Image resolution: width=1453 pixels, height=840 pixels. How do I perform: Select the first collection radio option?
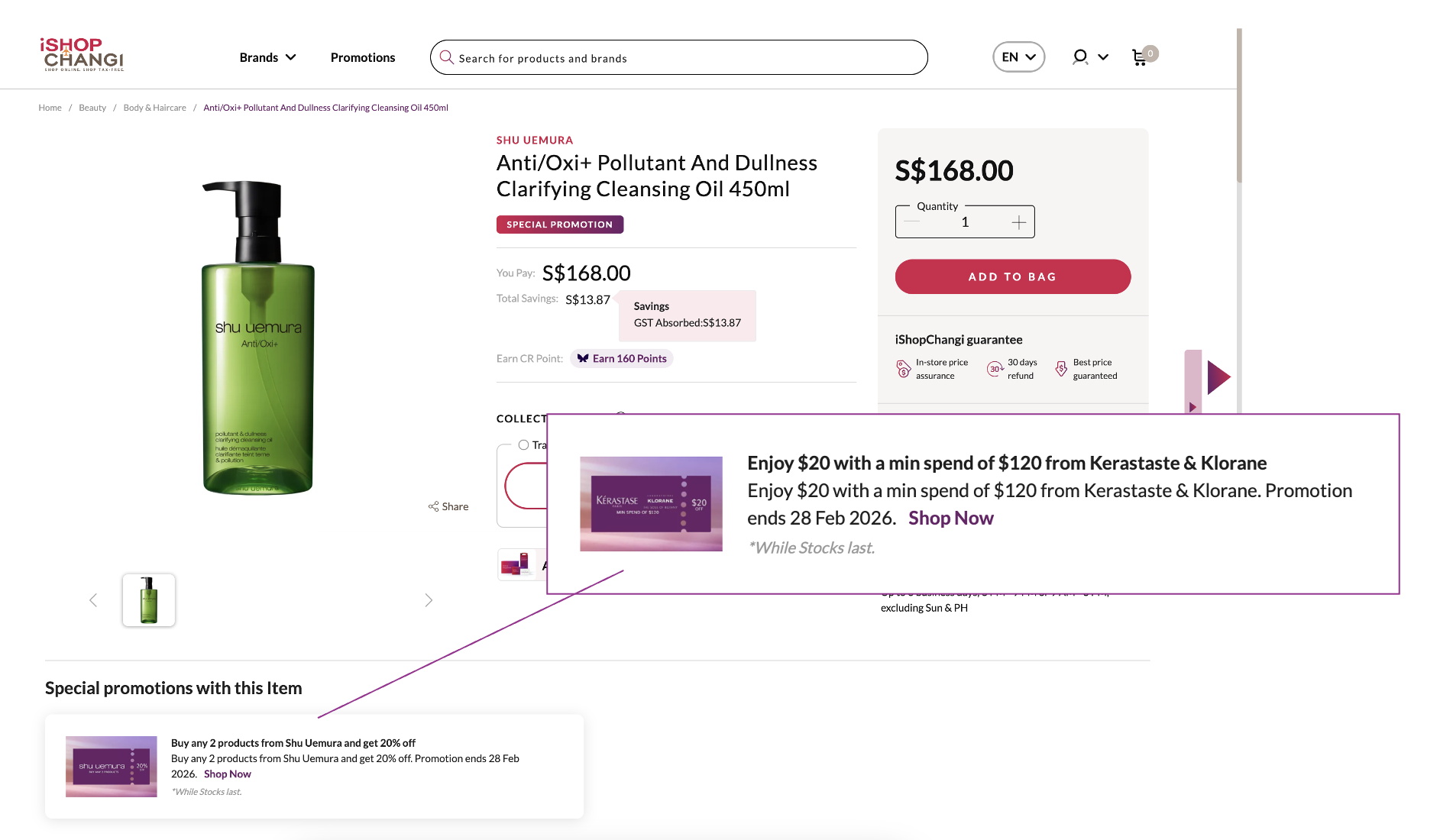(523, 444)
